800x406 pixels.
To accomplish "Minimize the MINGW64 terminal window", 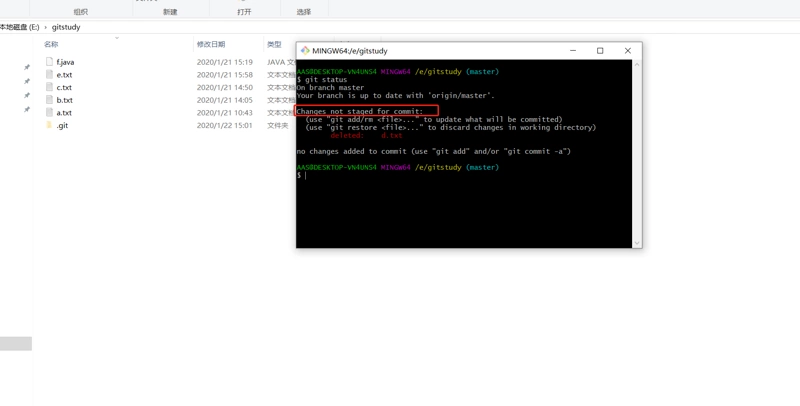I will click(573, 50).
